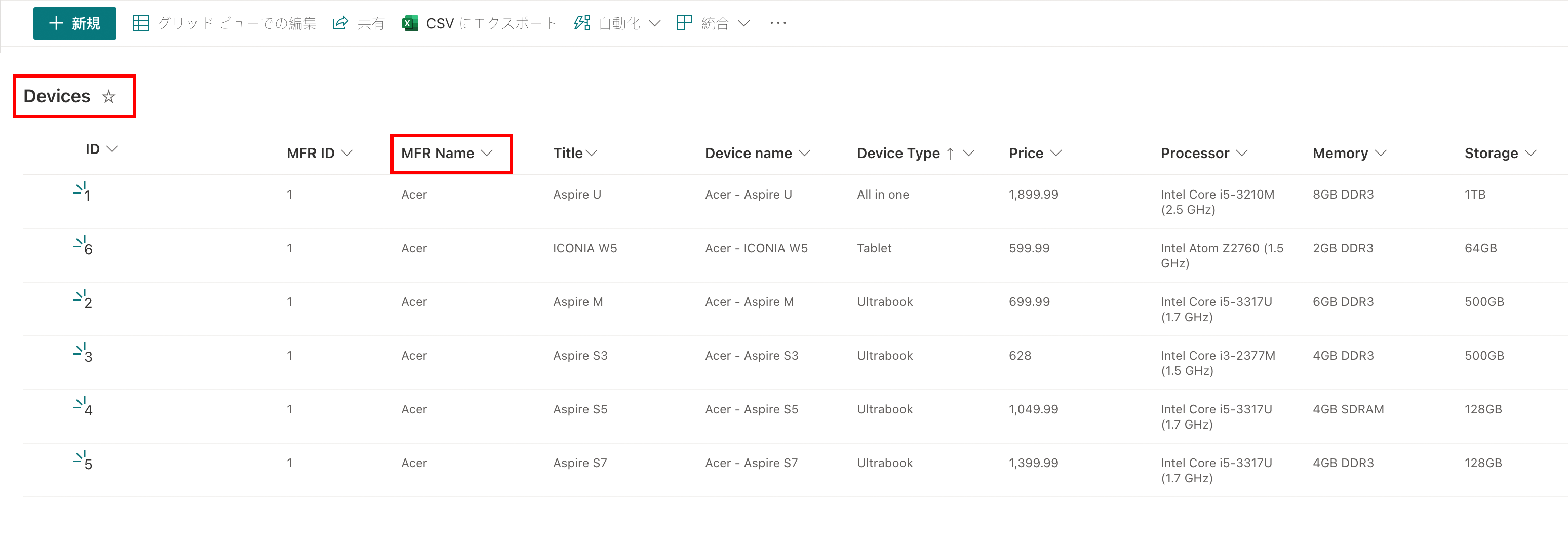The height and width of the screenshot is (537, 1568).
Task: Click the 2GB DDR3 memory cell
Action: pyautogui.click(x=1343, y=248)
